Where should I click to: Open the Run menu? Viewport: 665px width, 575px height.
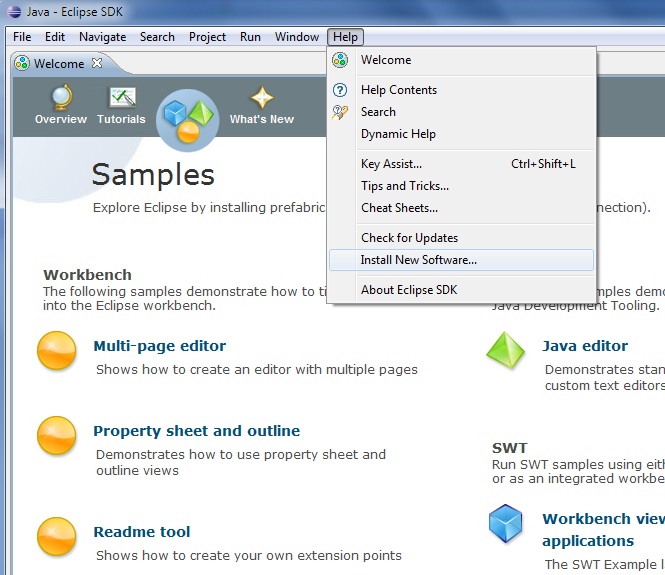click(x=250, y=37)
